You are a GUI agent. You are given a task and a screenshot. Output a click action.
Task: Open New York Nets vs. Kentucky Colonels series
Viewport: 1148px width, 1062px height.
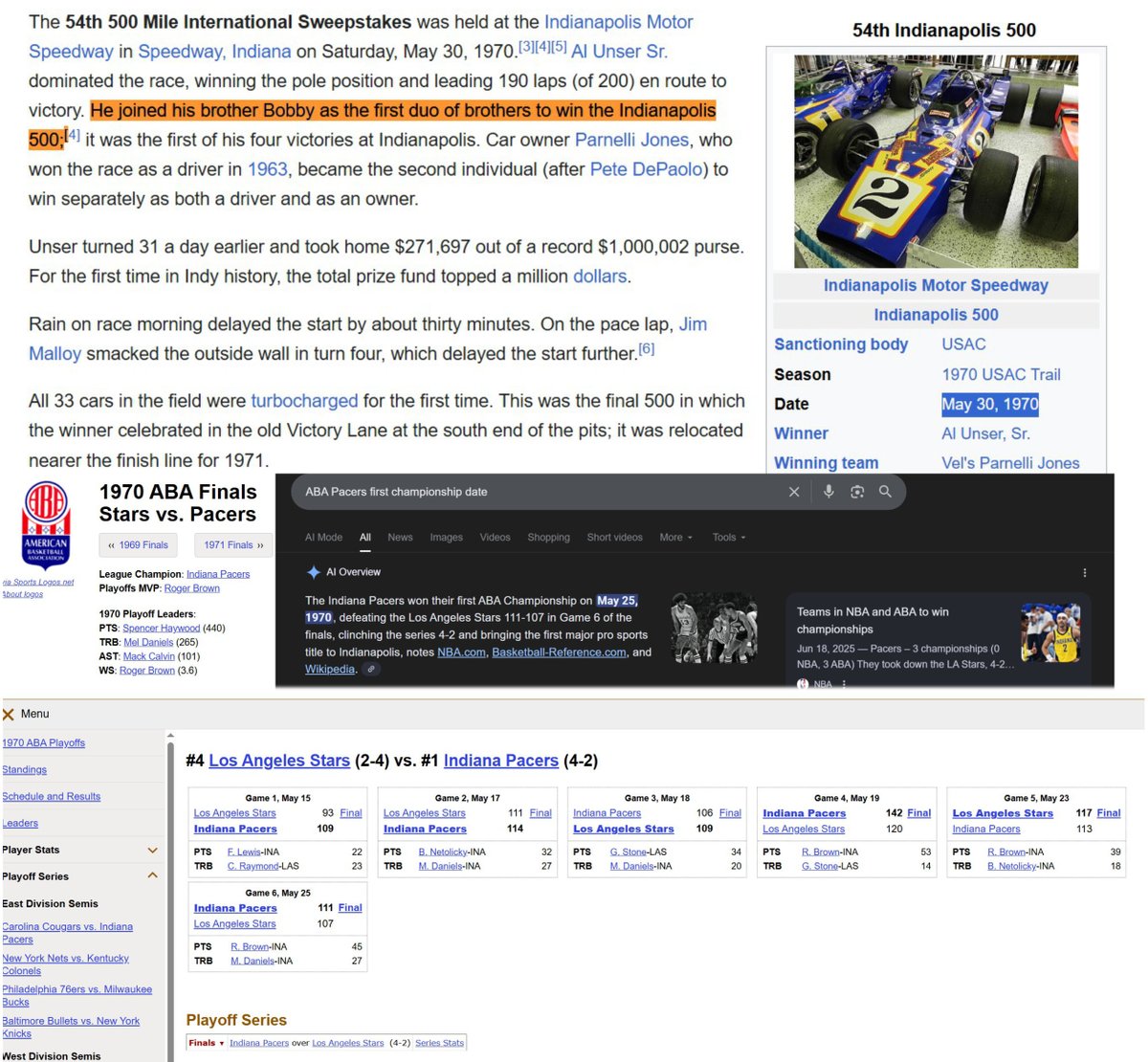pyautogui.click(x=65, y=964)
